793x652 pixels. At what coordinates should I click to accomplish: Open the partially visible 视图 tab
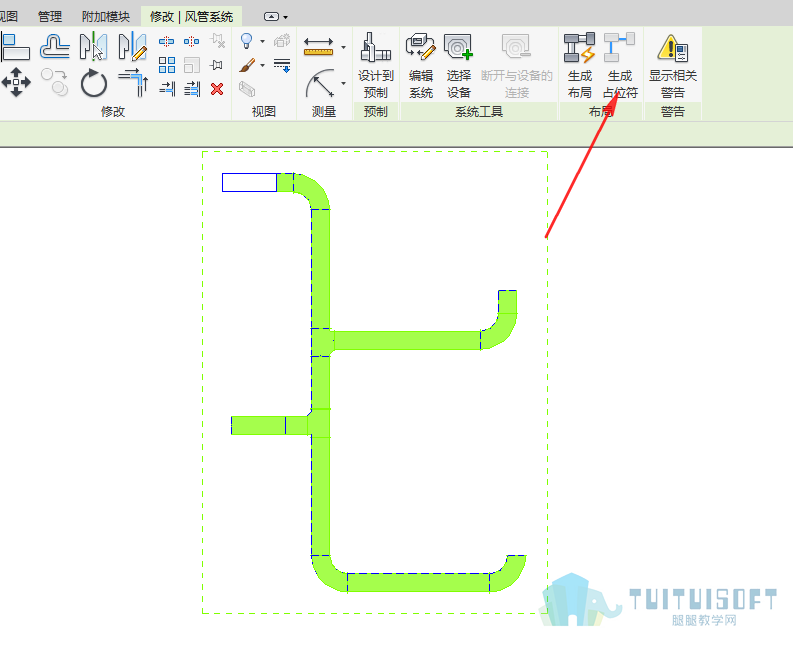click(9, 17)
